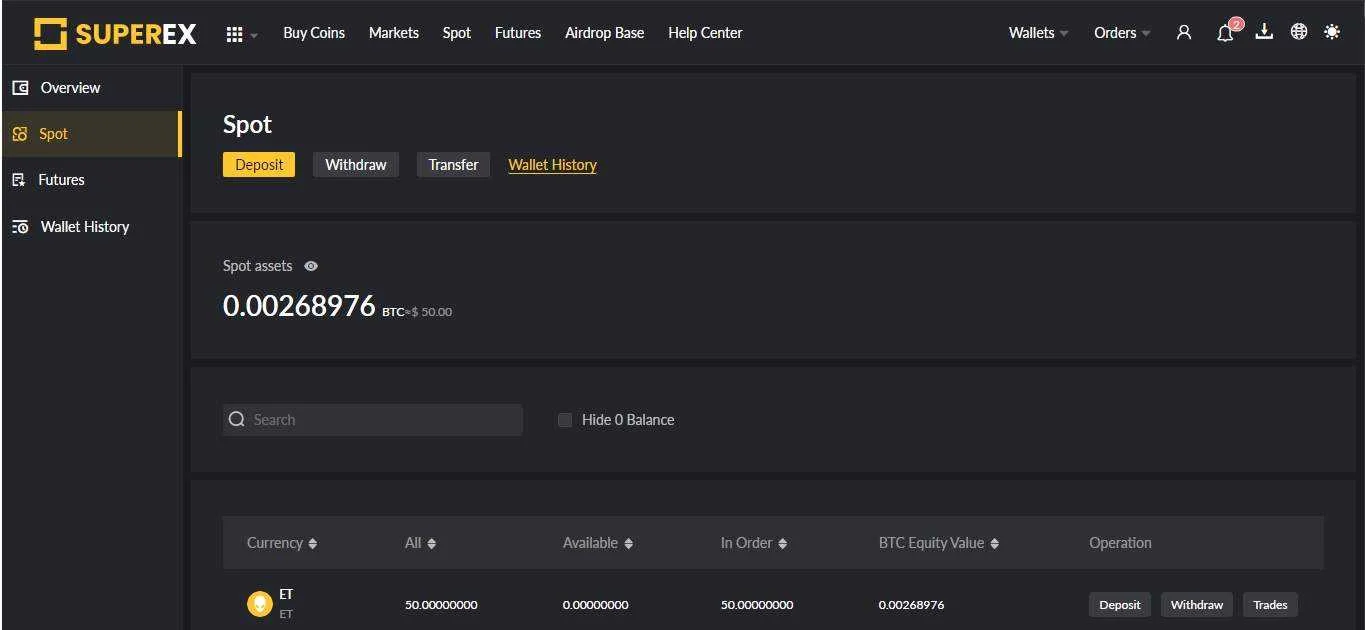Image resolution: width=1365 pixels, height=630 pixels.
Task: Open Spot in the top navigation
Action: click(x=457, y=33)
